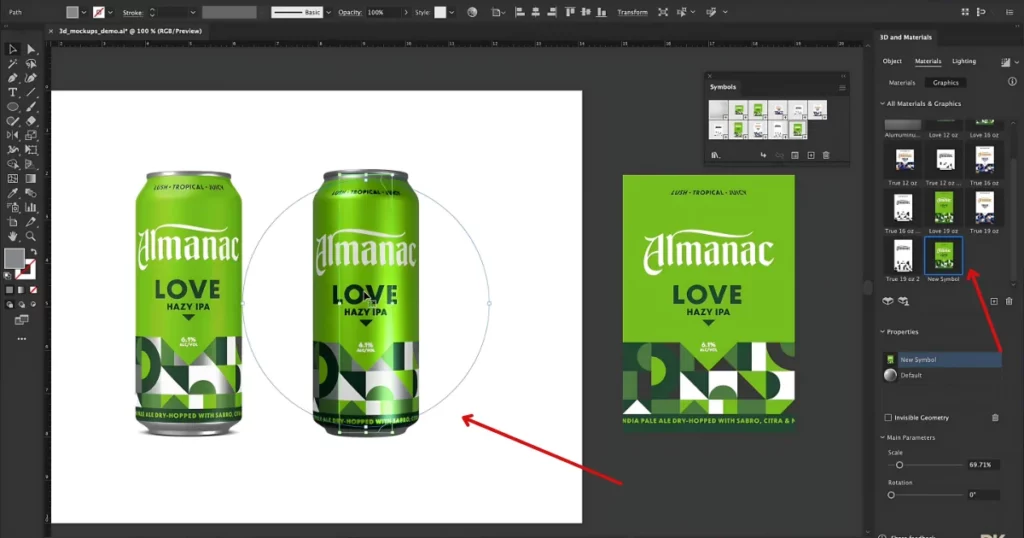Image resolution: width=1024 pixels, height=538 pixels.
Task: Delete symbol via Symbols panel trash icon
Action: coord(826,155)
